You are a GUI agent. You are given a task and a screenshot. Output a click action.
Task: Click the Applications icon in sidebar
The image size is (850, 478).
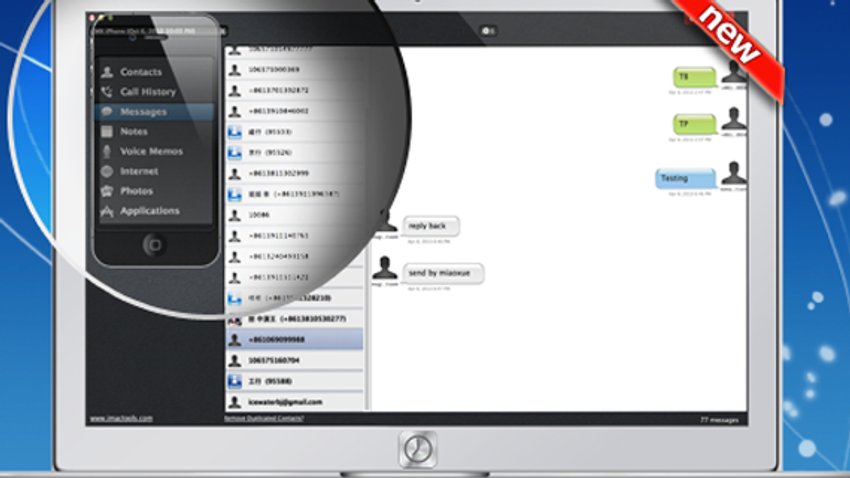point(107,211)
